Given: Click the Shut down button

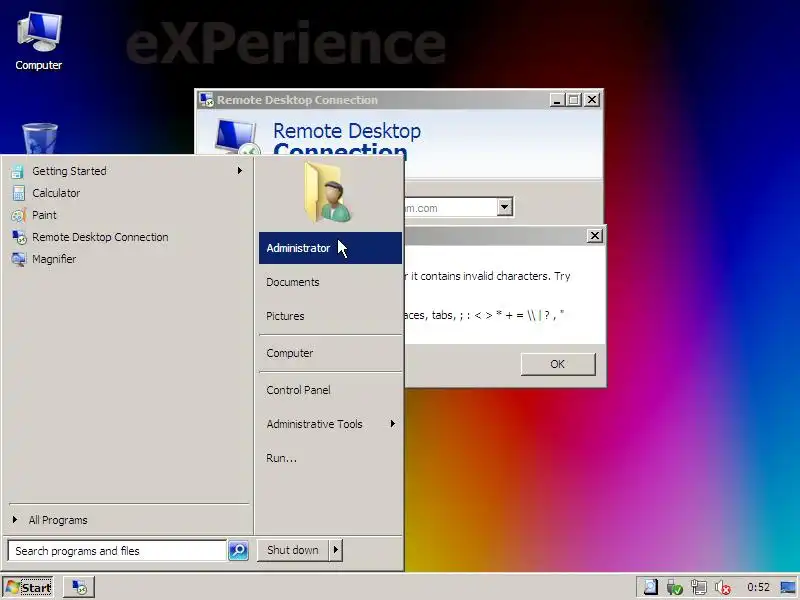Looking at the screenshot, I should [293, 550].
